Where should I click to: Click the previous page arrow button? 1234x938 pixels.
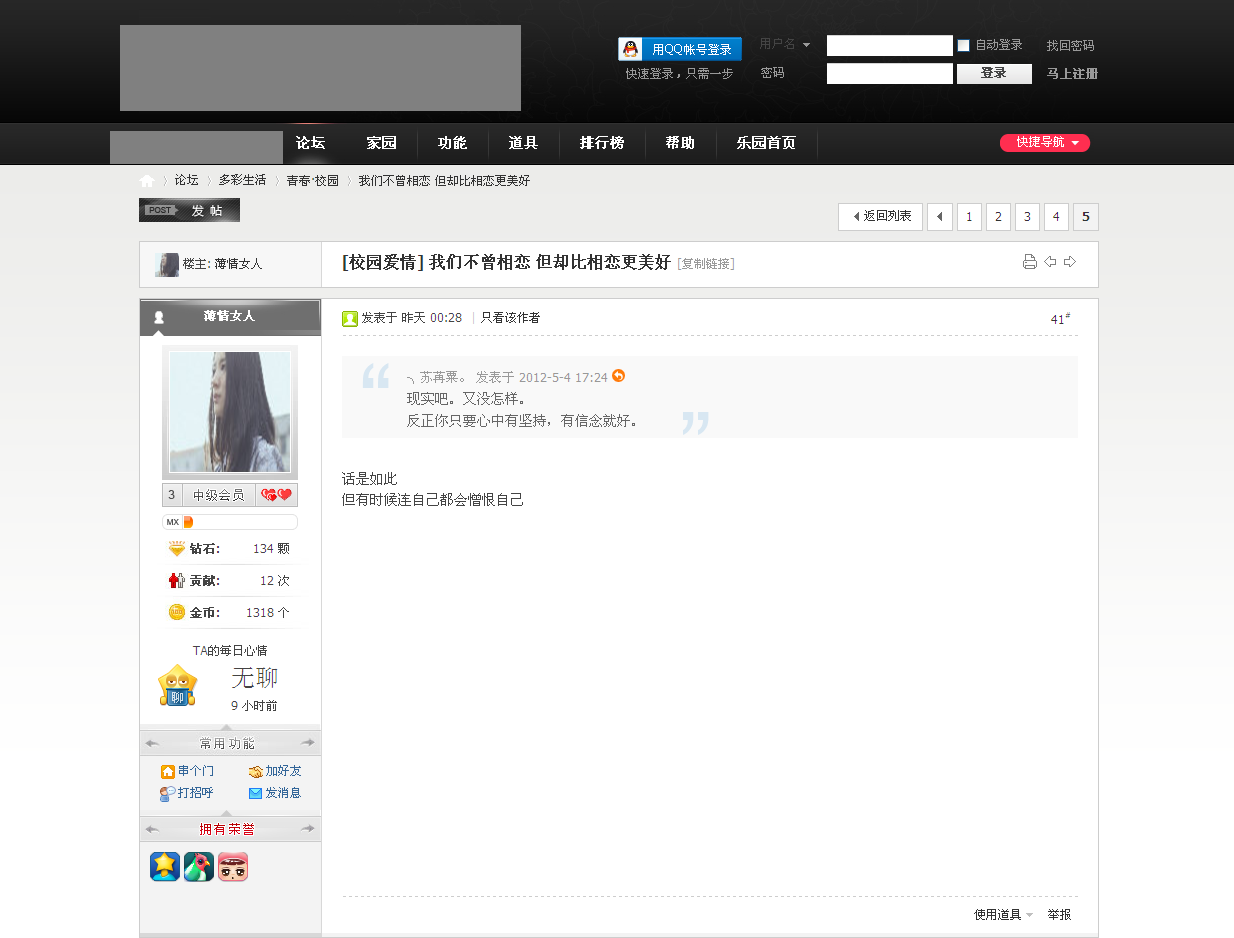click(940, 216)
